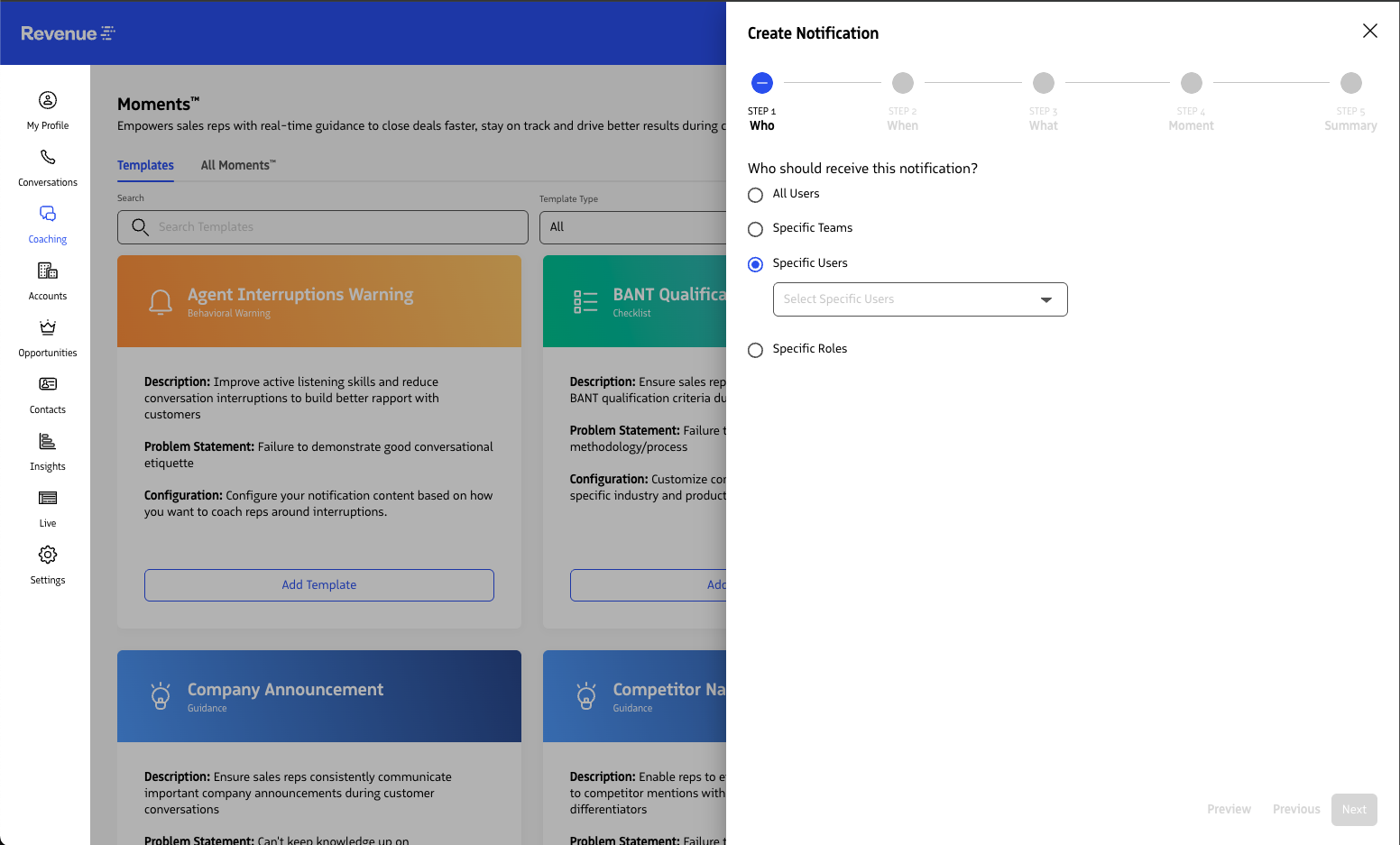Open the Insights chart icon
The width and height of the screenshot is (1400, 845).
click(48, 441)
